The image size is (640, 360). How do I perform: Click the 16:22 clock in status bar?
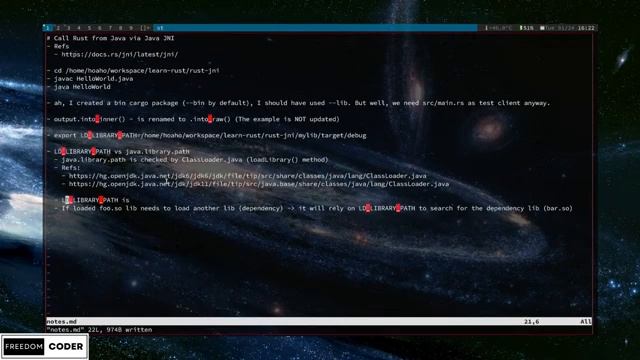click(x=586, y=28)
